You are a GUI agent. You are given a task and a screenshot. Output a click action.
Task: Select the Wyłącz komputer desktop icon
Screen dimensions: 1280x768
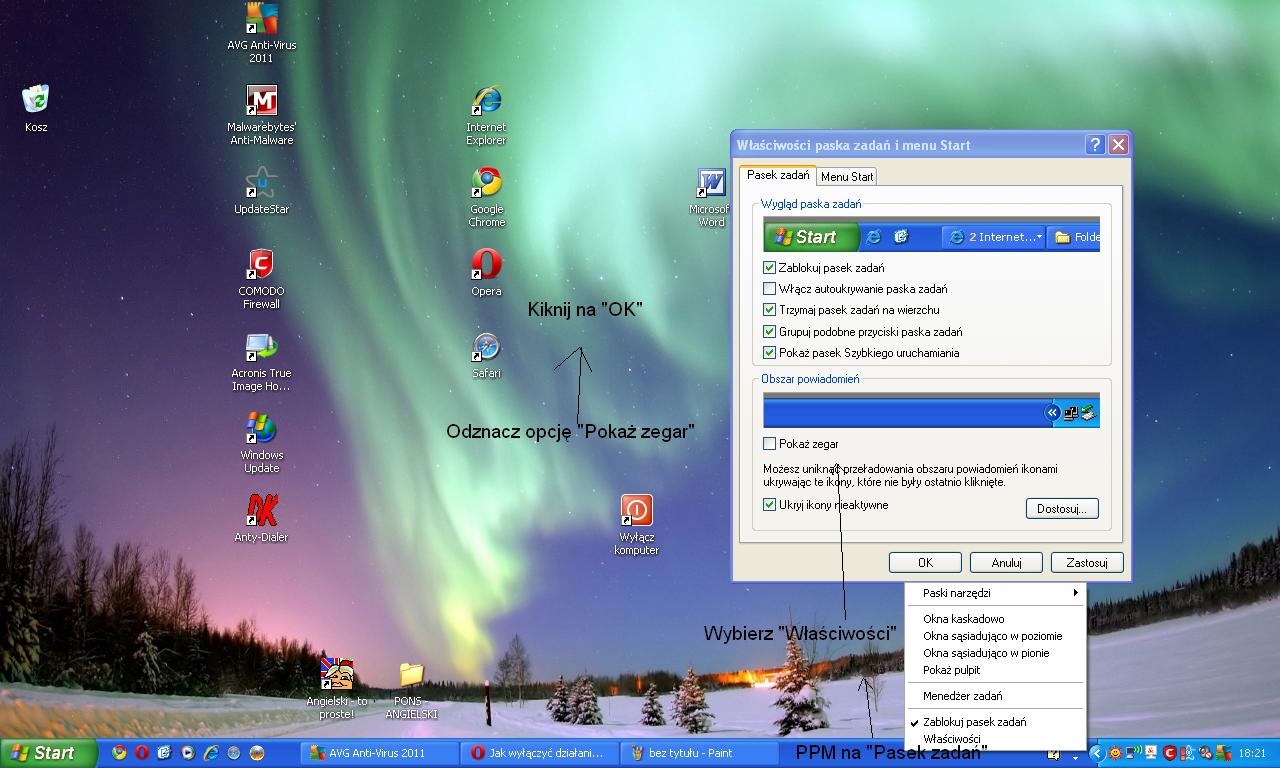pos(636,525)
